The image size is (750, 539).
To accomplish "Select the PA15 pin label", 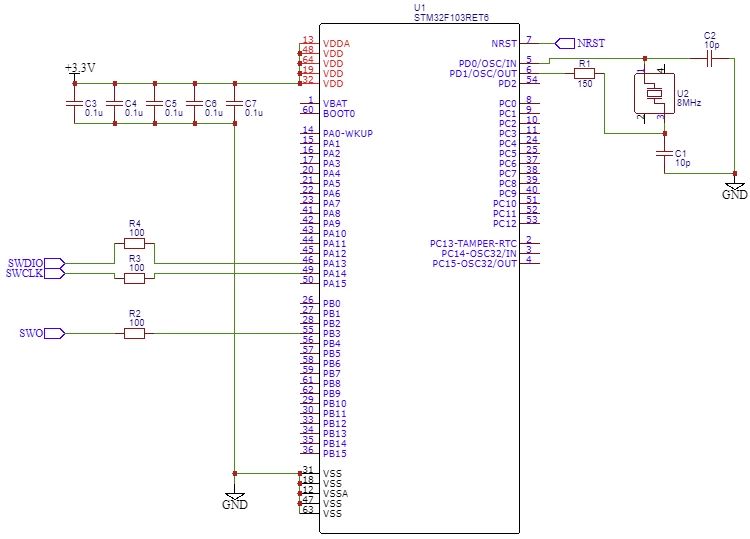I will click(334, 284).
